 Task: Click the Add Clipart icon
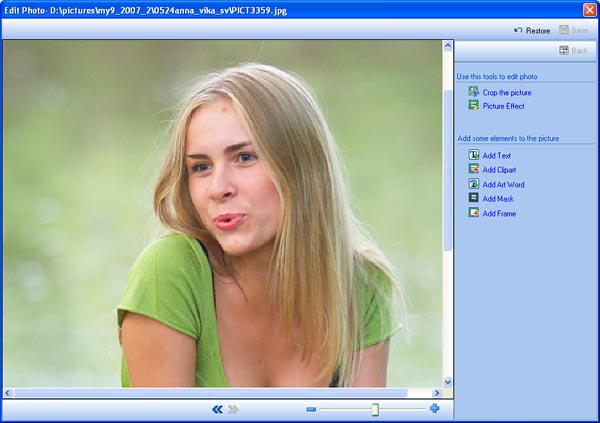[474, 169]
